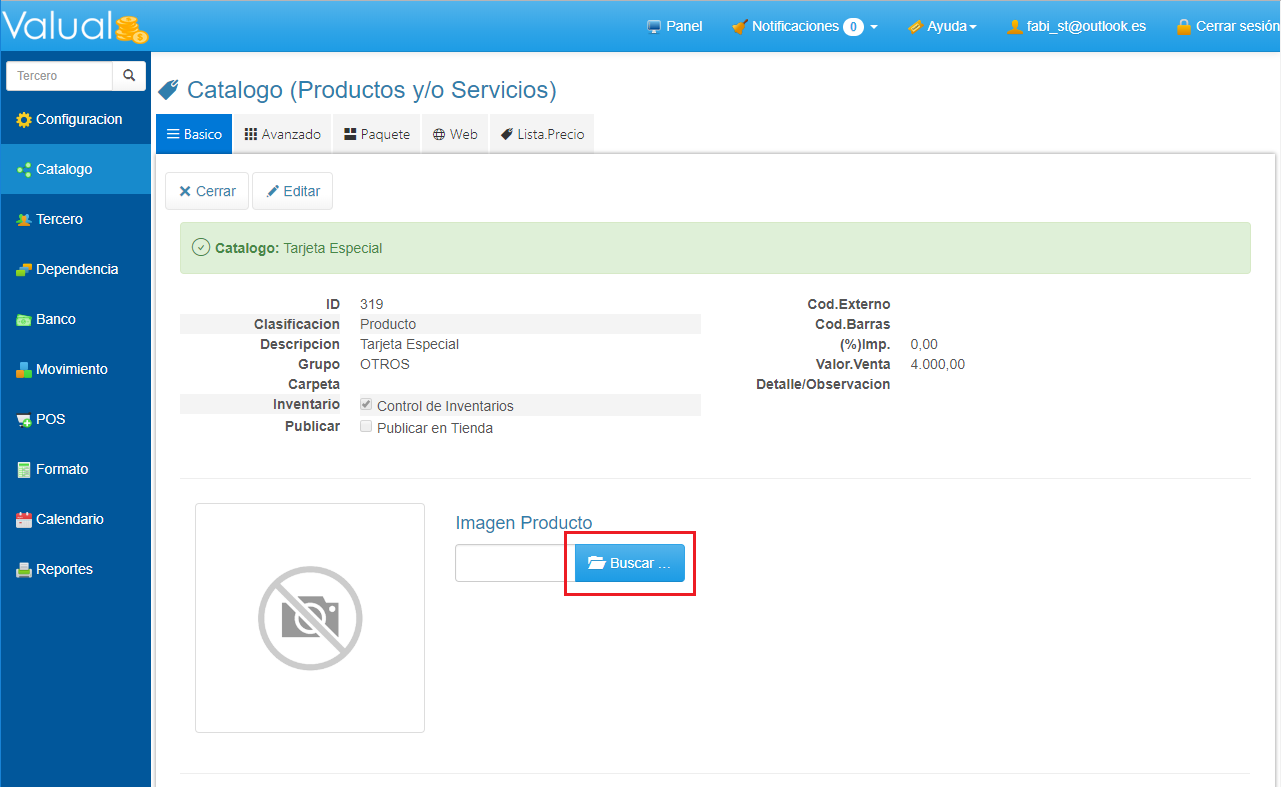Expand the Notificaciones dropdown
The height and width of the screenshot is (787, 1281).
pyautogui.click(x=804, y=27)
